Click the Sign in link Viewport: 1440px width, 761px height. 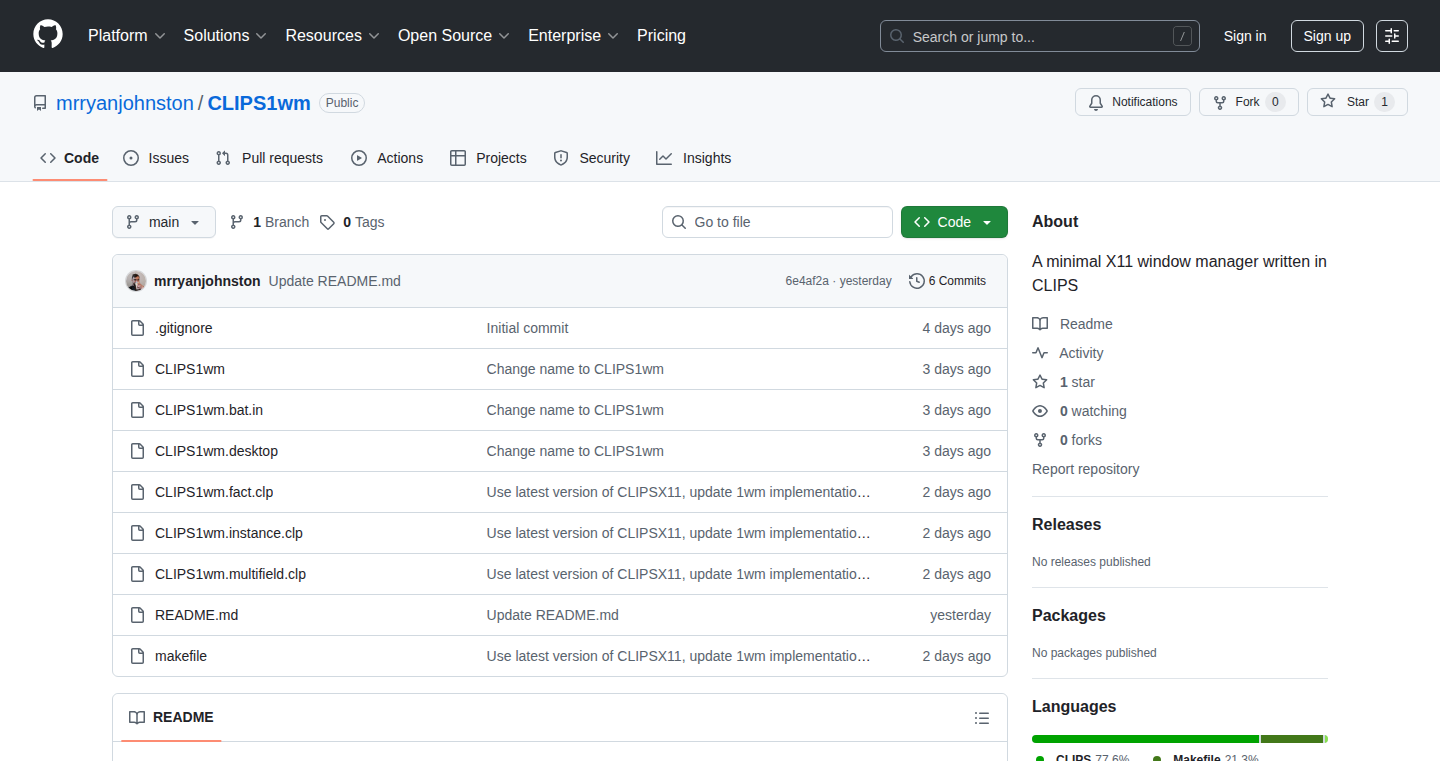1245,36
